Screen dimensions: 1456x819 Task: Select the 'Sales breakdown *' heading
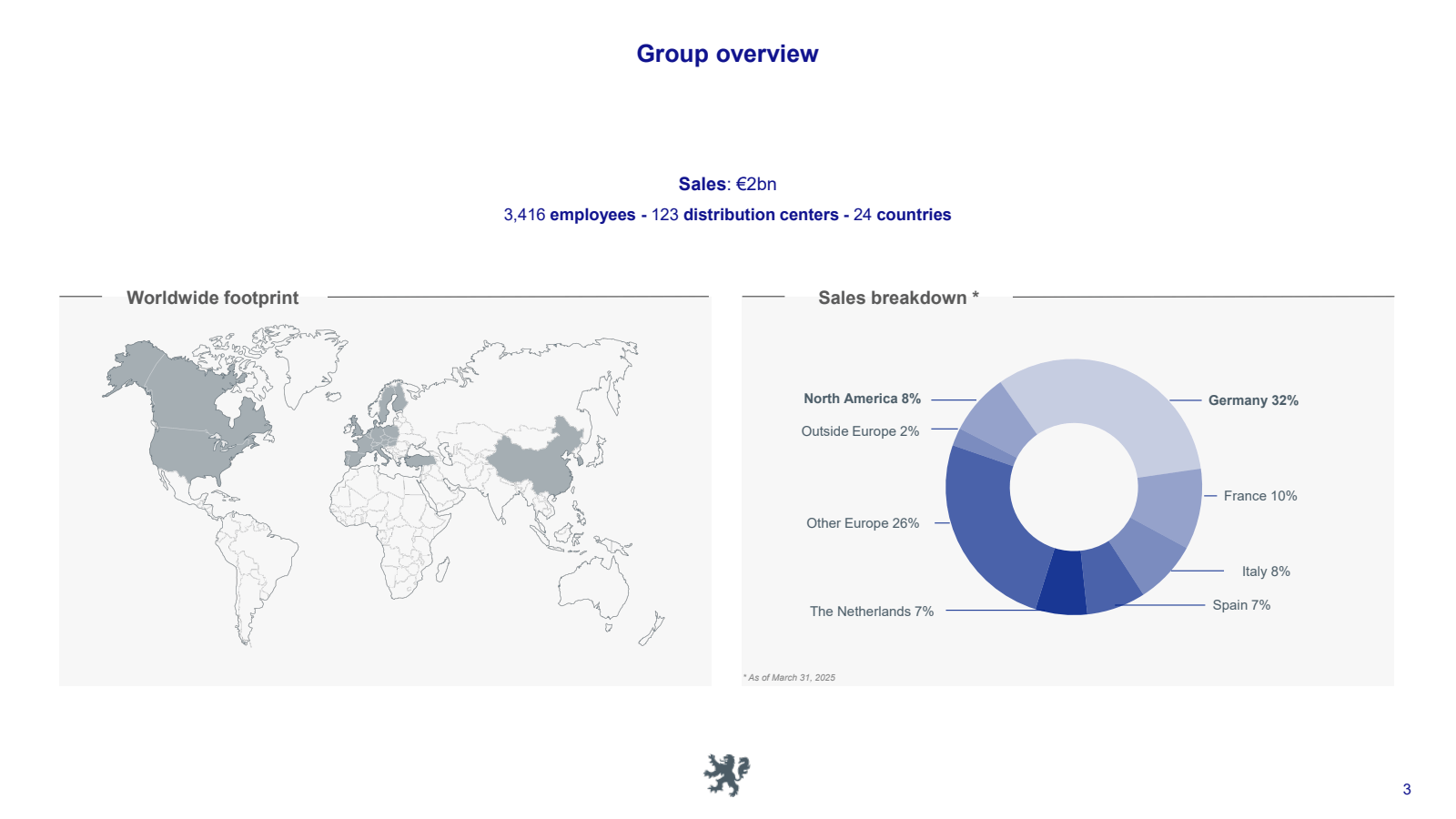(898, 298)
